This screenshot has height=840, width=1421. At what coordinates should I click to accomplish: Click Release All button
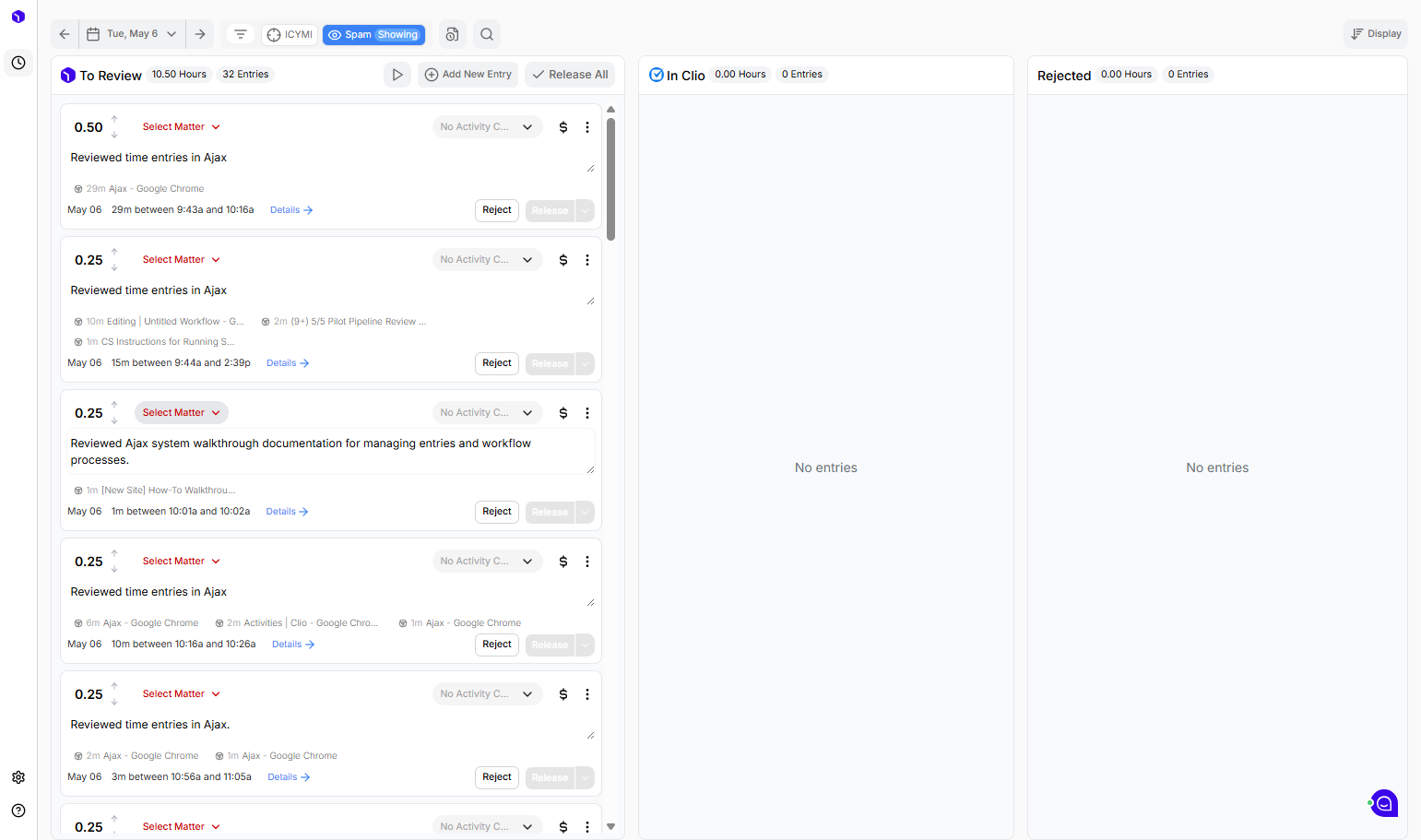(570, 75)
